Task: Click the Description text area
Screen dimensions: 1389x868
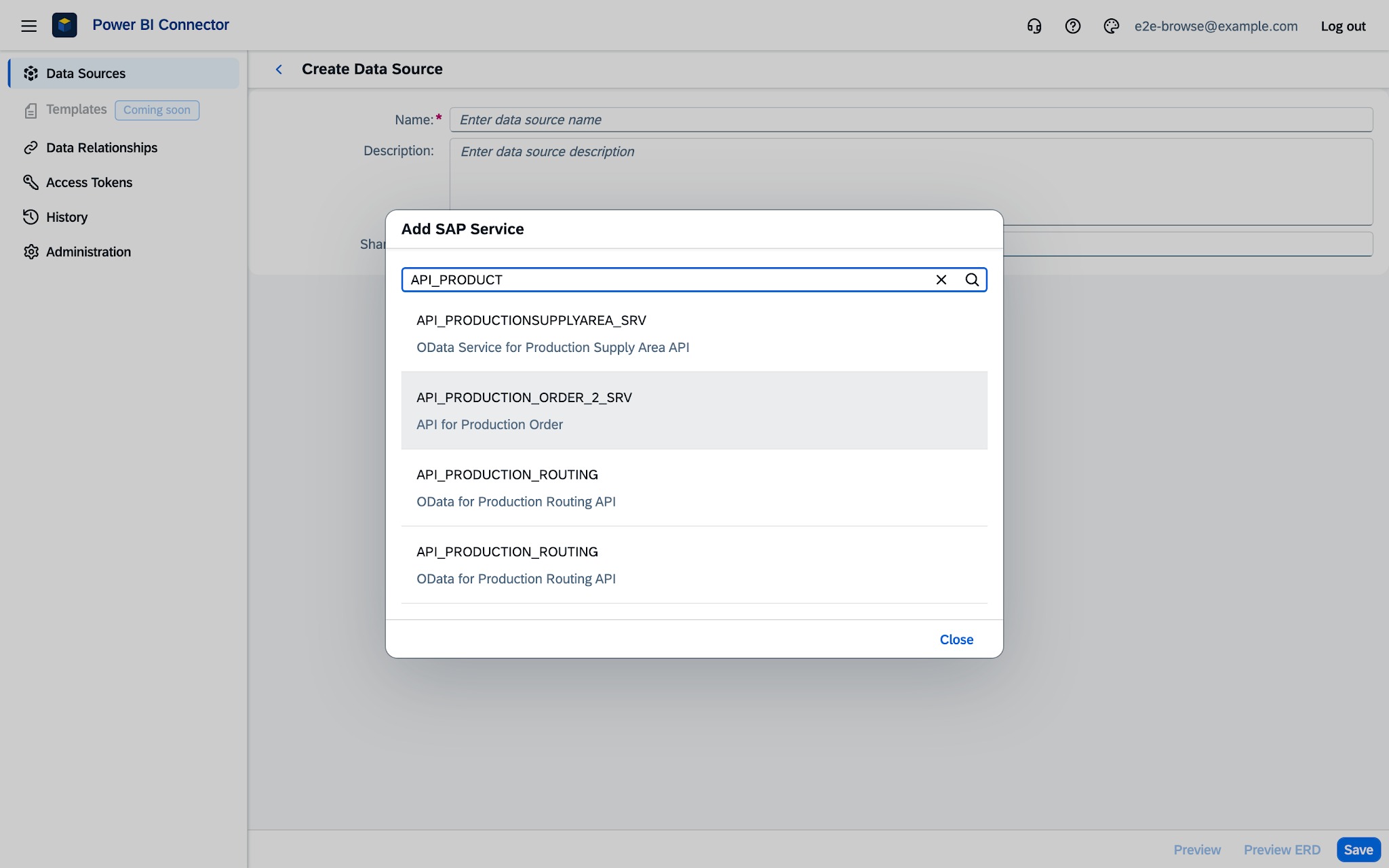Action: coord(911,182)
